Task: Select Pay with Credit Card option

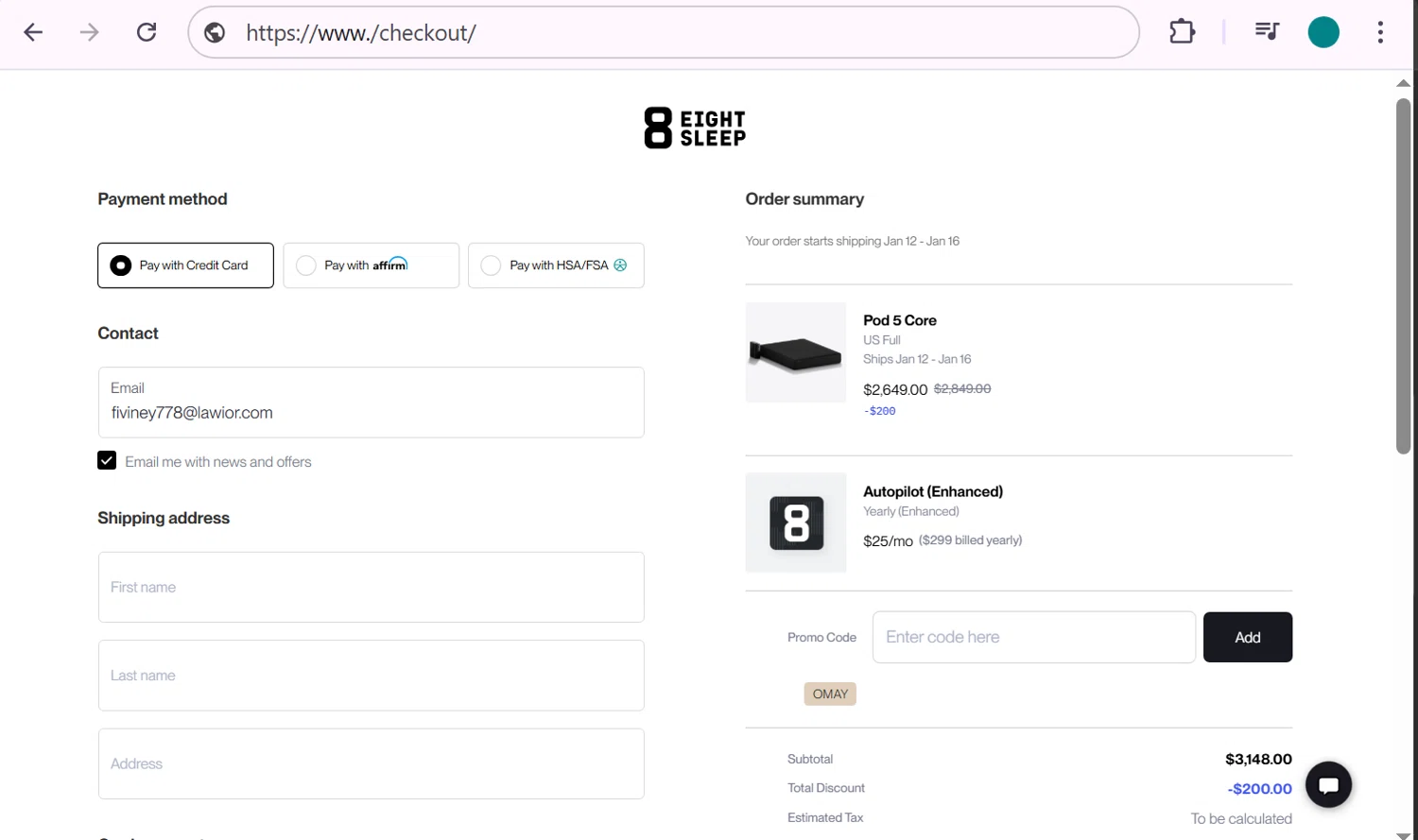Action: pyautogui.click(x=185, y=266)
